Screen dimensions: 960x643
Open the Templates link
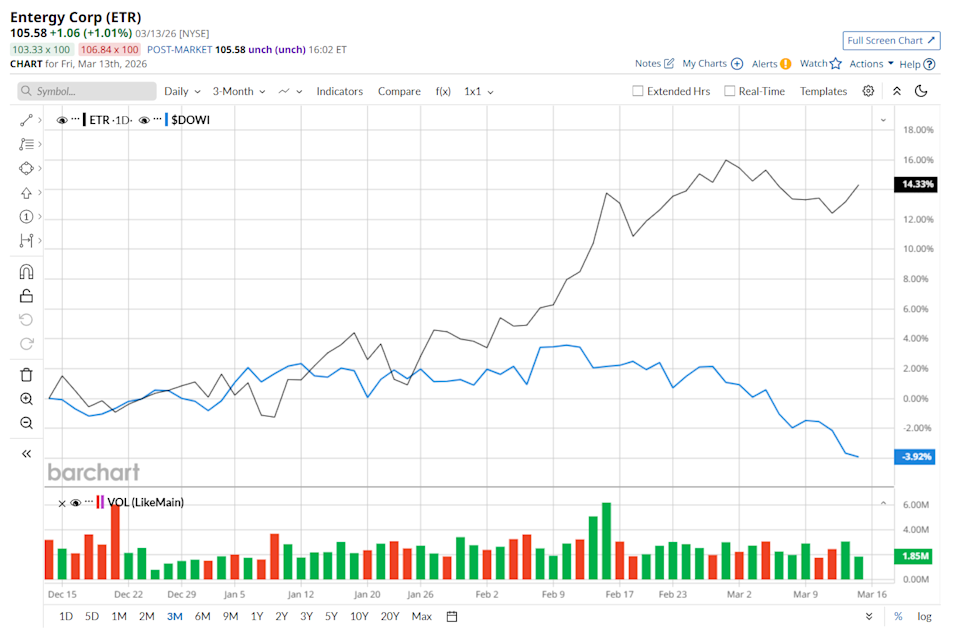[x=823, y=91]
